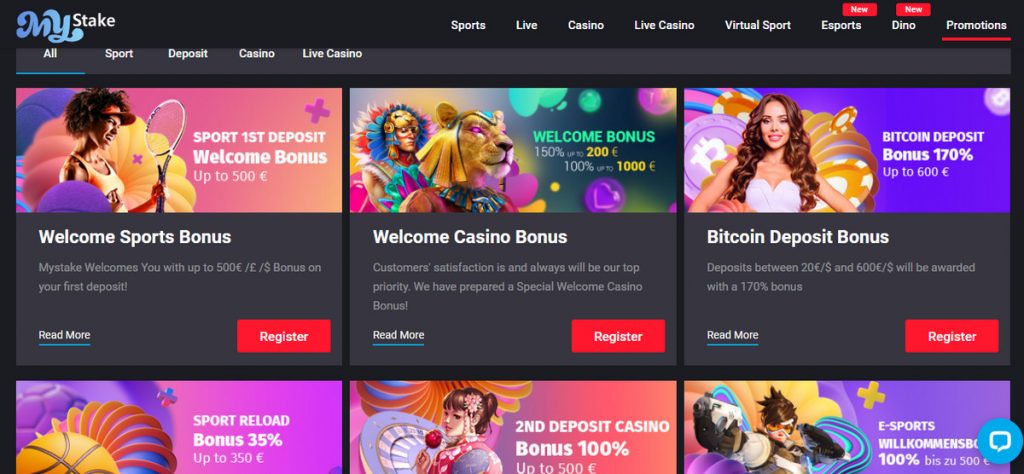Read More about Welcome Casino Bonus

tap(398, 336)
